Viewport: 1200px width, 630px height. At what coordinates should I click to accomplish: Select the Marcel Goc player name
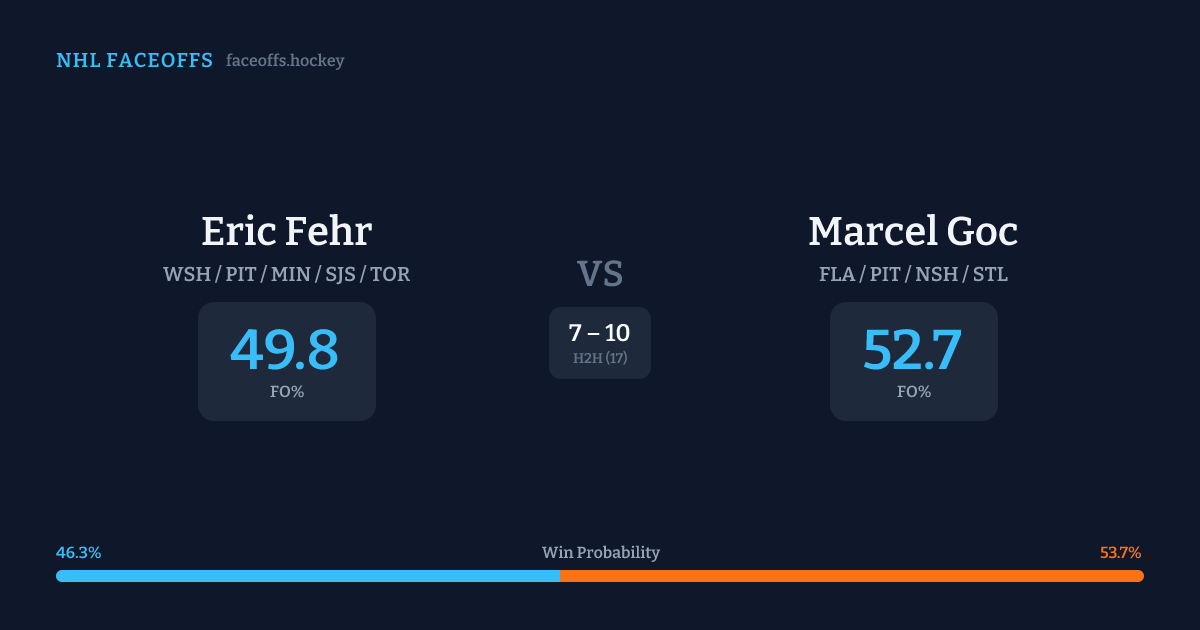coord(913,231)
